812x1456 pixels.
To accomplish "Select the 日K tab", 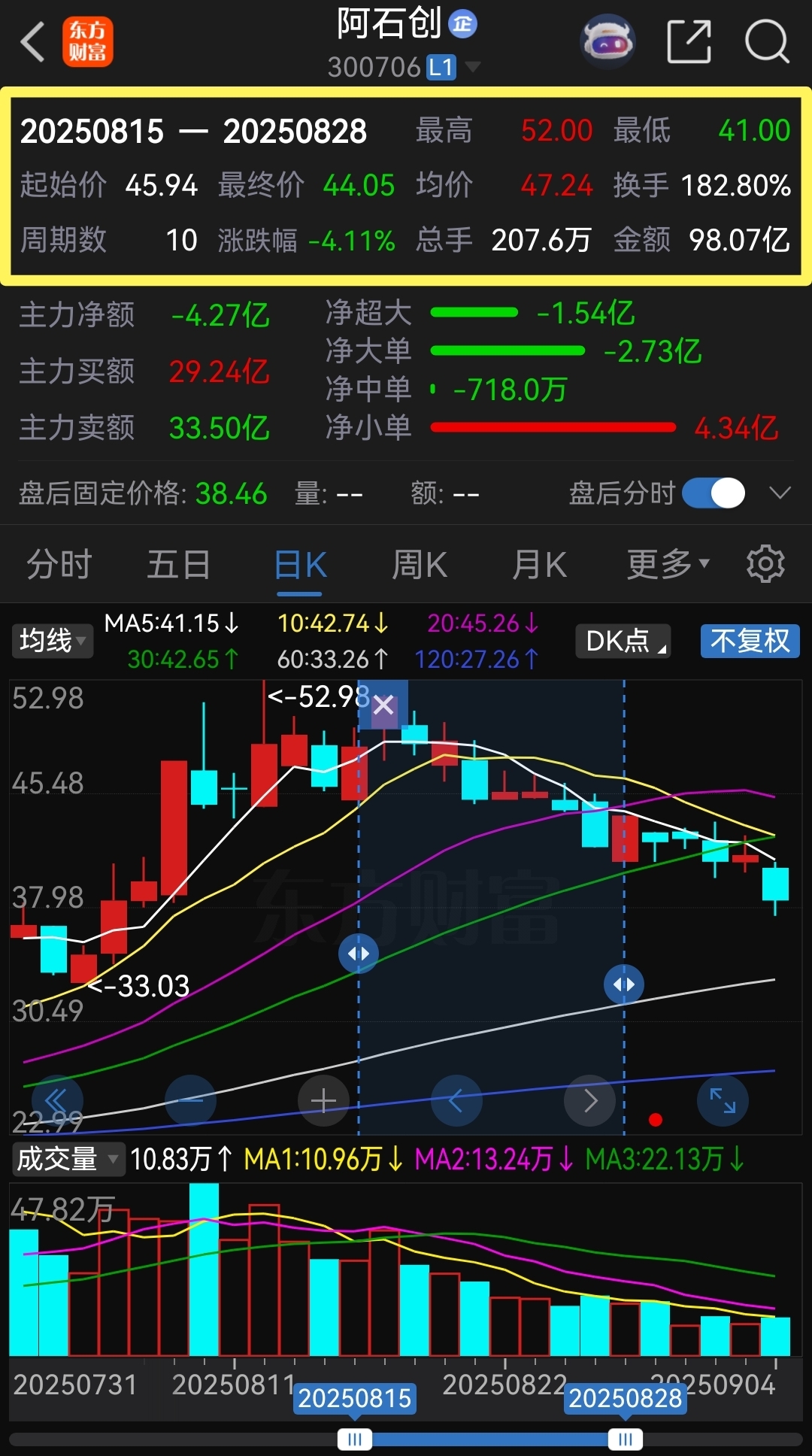I will pos(300,566).
